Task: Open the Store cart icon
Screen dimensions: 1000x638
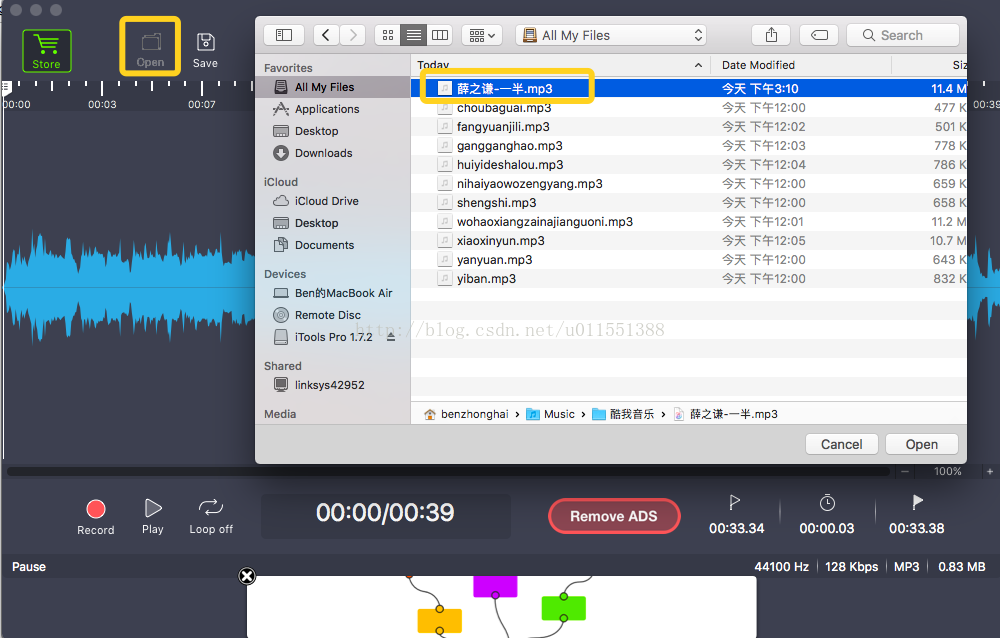Action: [x=47, y=50]
